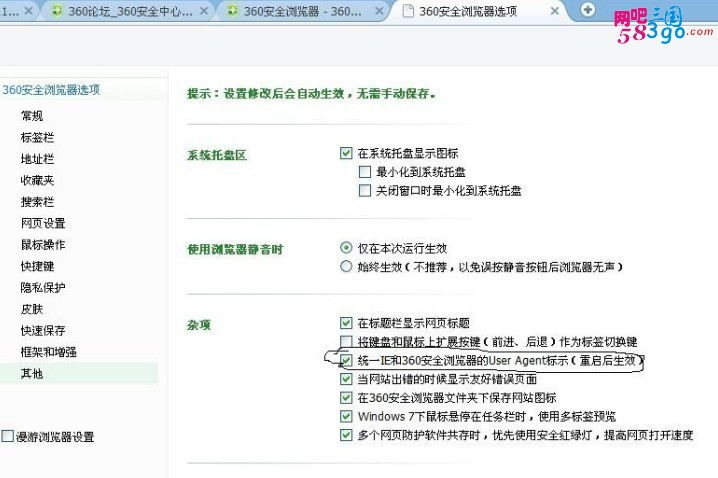The image size is (718, 478).
Task: Toggle 统一IE和360安全浏览器的User Agent标示
Action: tap(346, 360)
